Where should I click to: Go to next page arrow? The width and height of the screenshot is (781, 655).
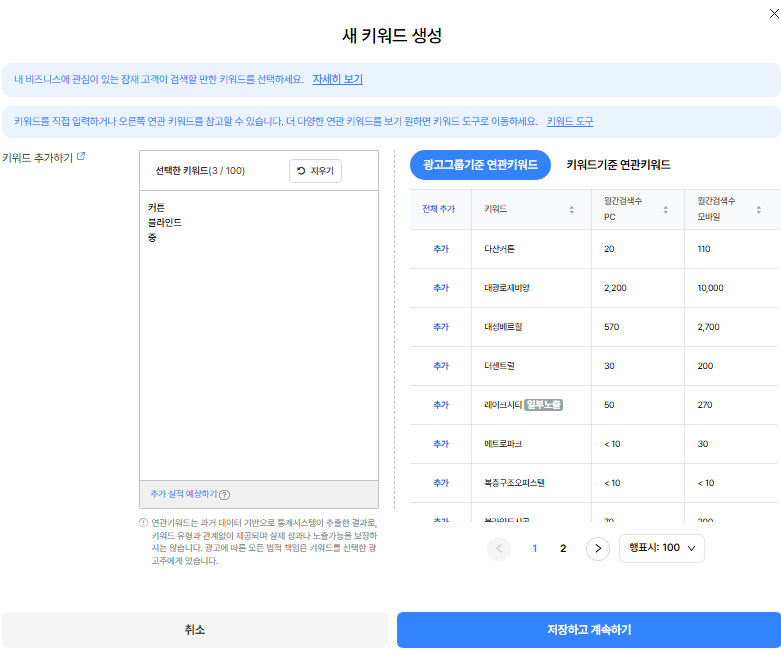(x=598, y=548)
